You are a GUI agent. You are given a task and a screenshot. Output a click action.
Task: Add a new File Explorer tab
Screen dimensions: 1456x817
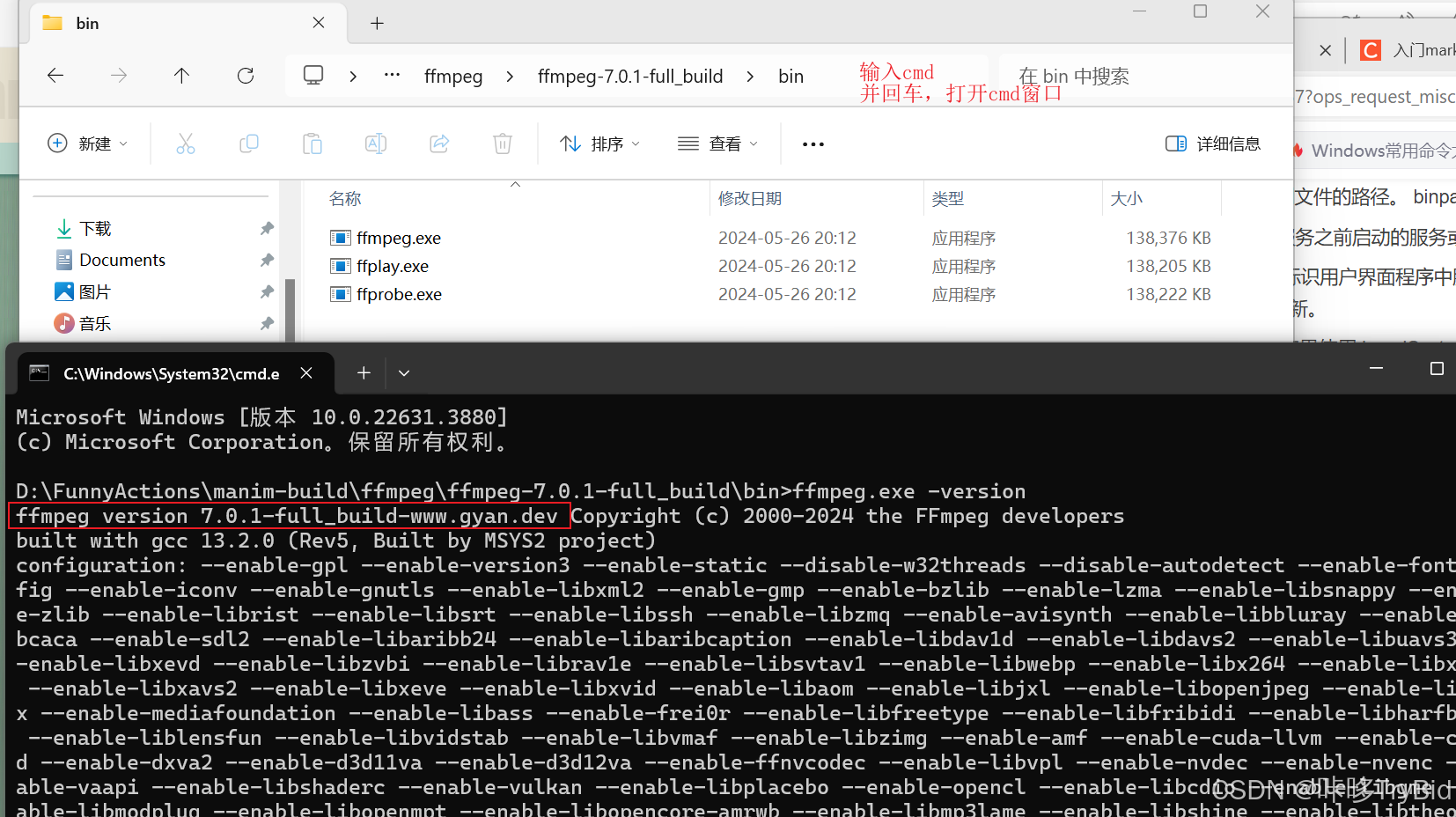(377, 23)
